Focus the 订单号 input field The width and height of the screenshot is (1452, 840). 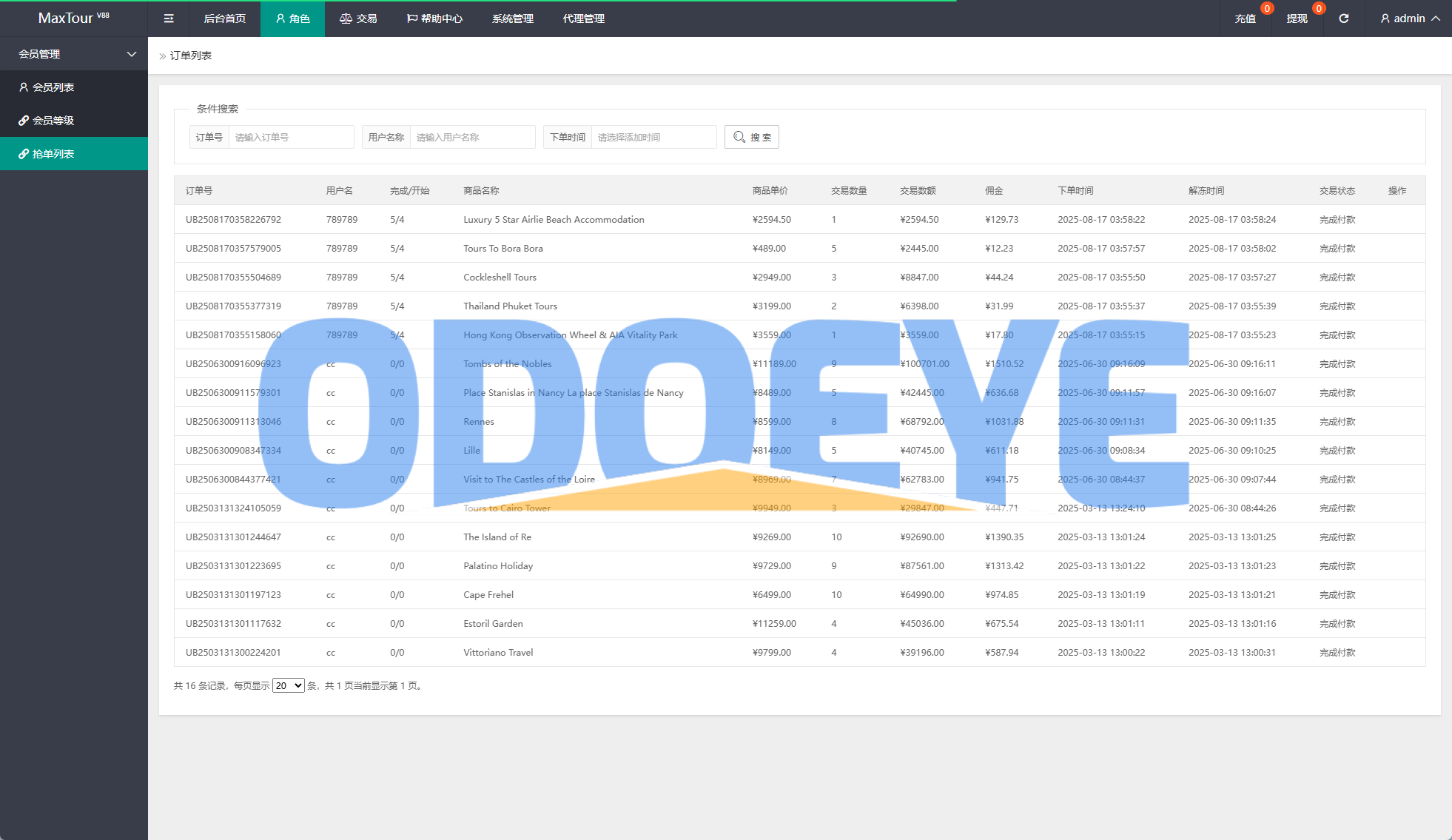coord(291,137)
